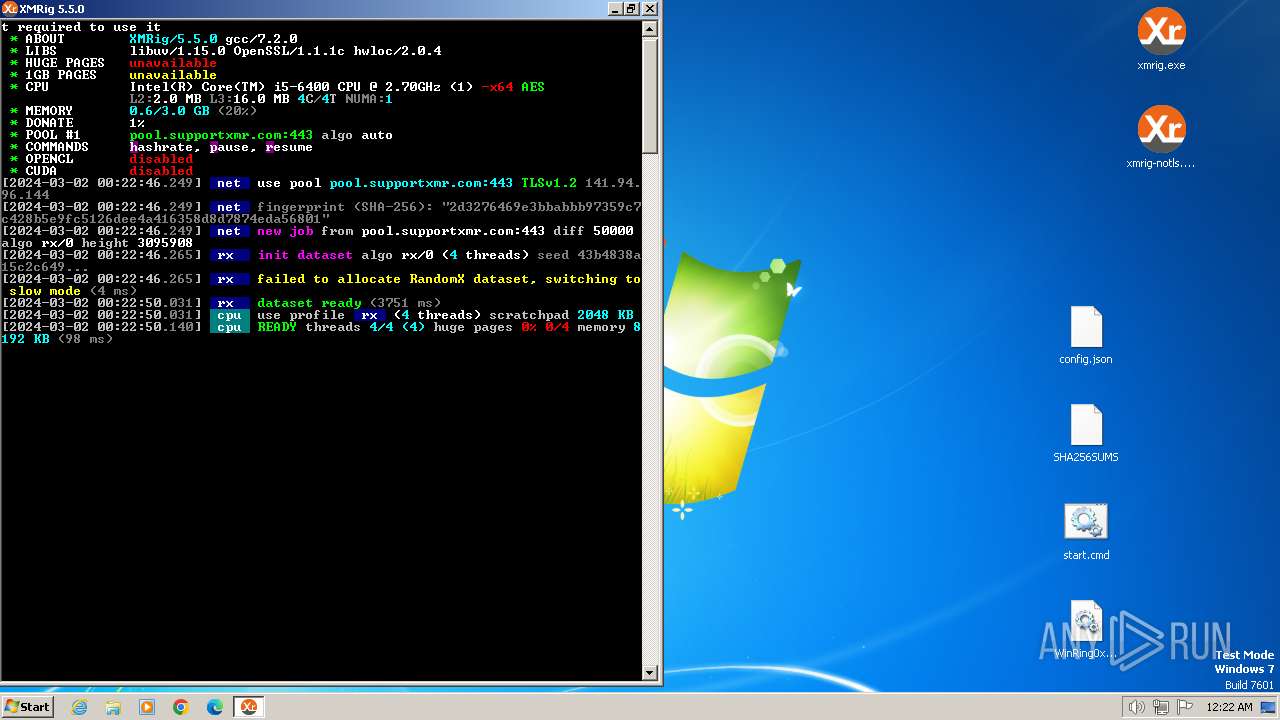The height and width of the screenshot is (720, 1280).
Task: Click the 'use profile rx' cpu log line
Action: coord(317,315)
